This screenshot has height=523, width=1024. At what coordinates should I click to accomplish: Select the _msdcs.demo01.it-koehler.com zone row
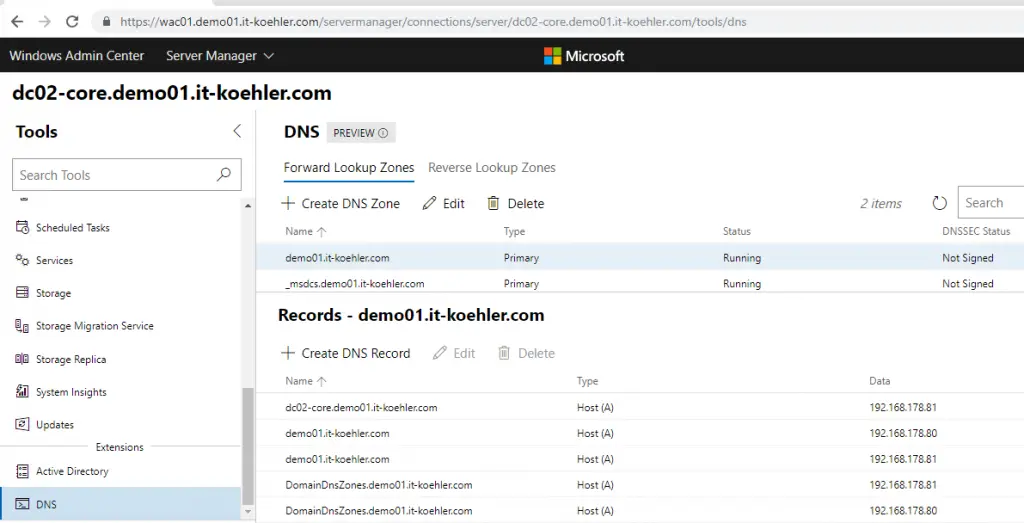354,284
